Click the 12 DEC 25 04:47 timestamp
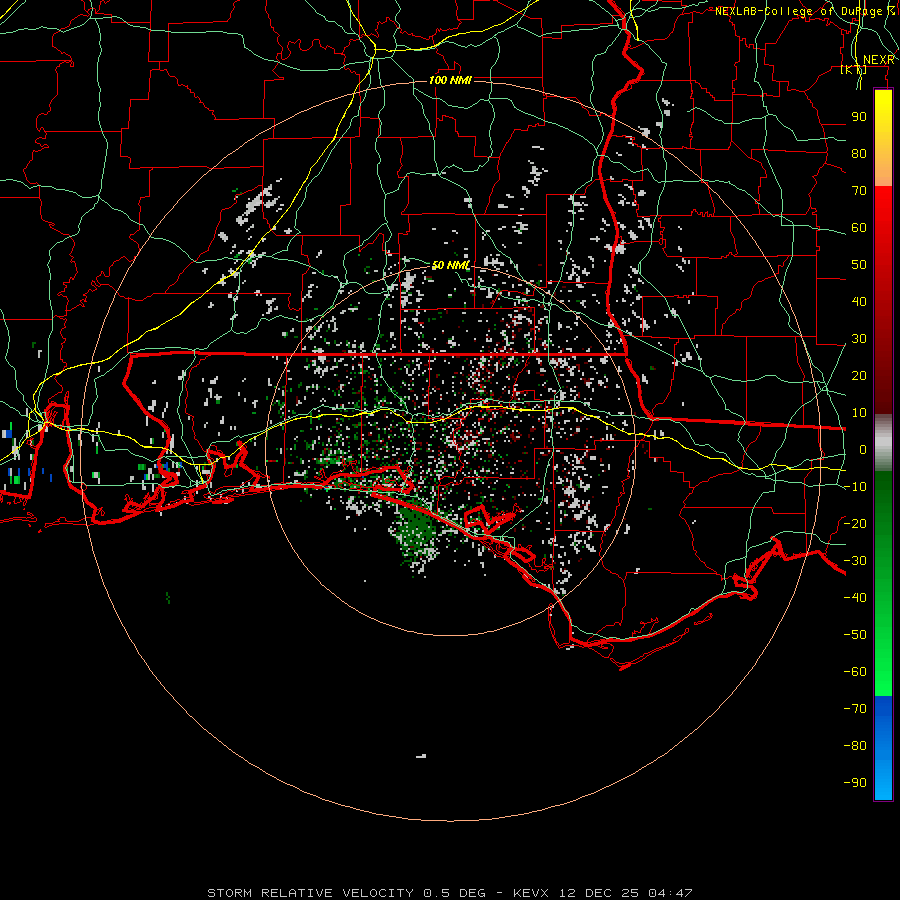 pyautogui.click(x=624, y=893)
